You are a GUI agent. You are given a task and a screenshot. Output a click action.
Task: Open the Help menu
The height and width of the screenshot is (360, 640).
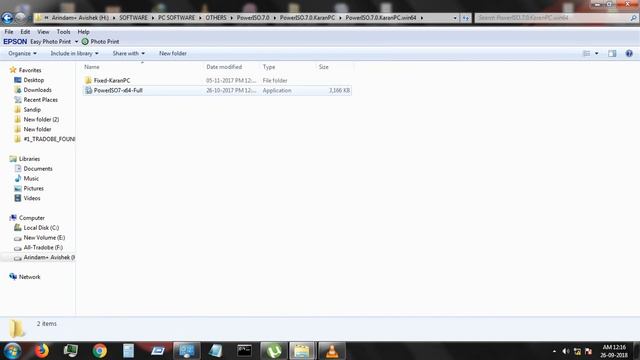(83, 32)
